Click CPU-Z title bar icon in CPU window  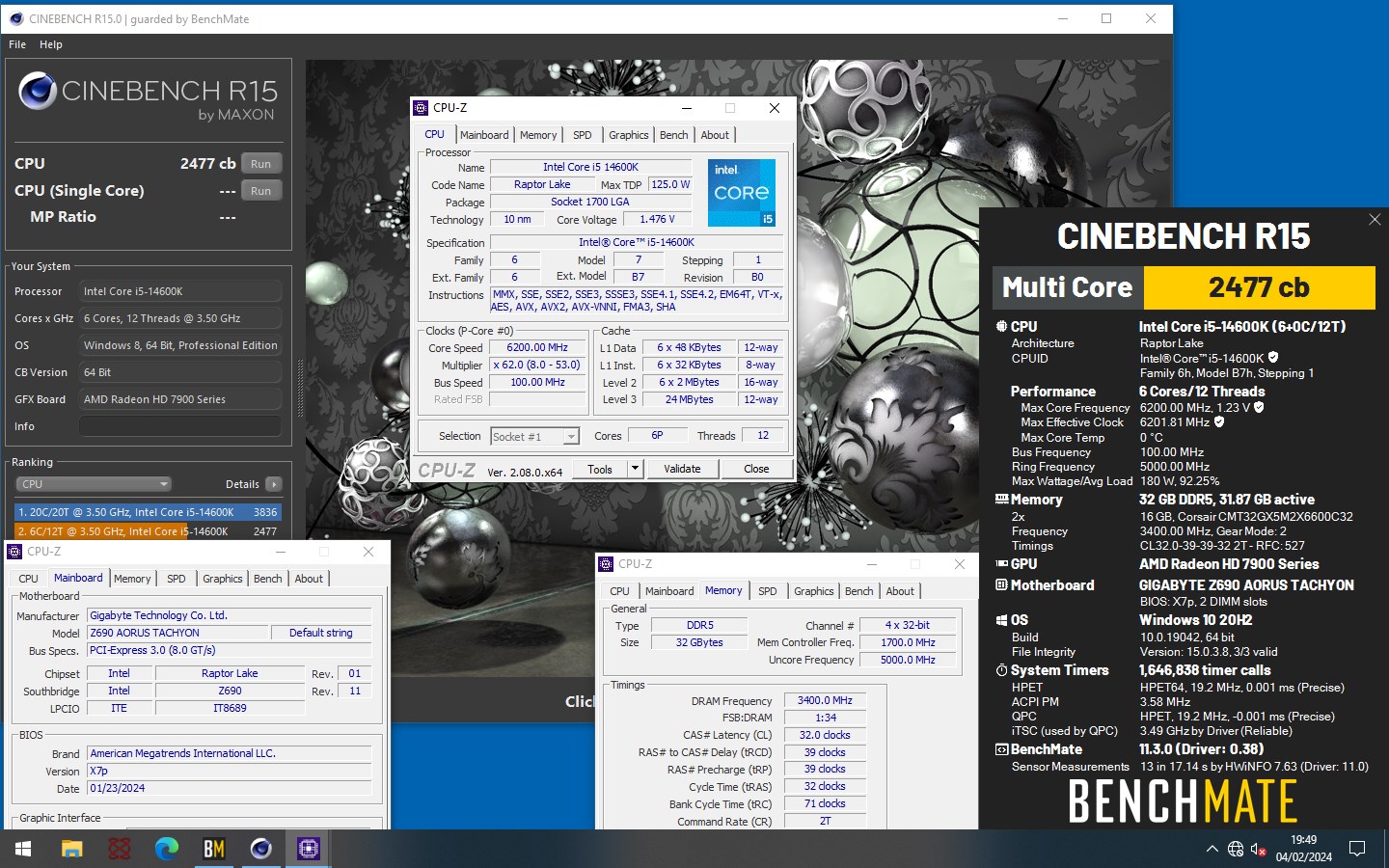[421, 108]
